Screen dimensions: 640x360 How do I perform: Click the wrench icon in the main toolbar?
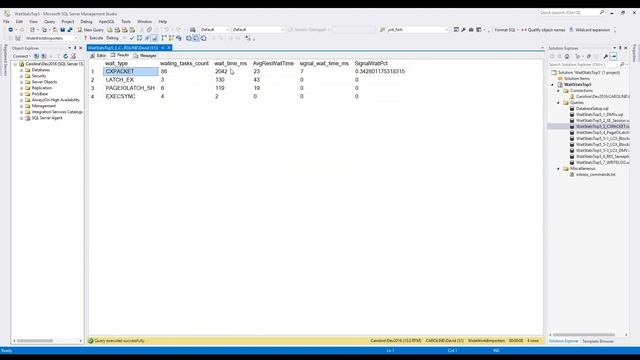[x=463, y=30]
